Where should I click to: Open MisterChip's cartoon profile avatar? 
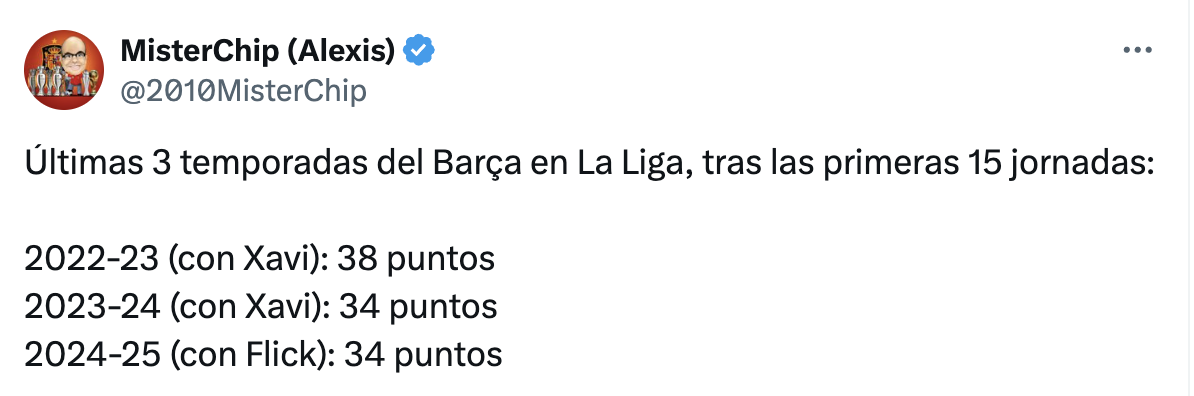click(64, 70)
